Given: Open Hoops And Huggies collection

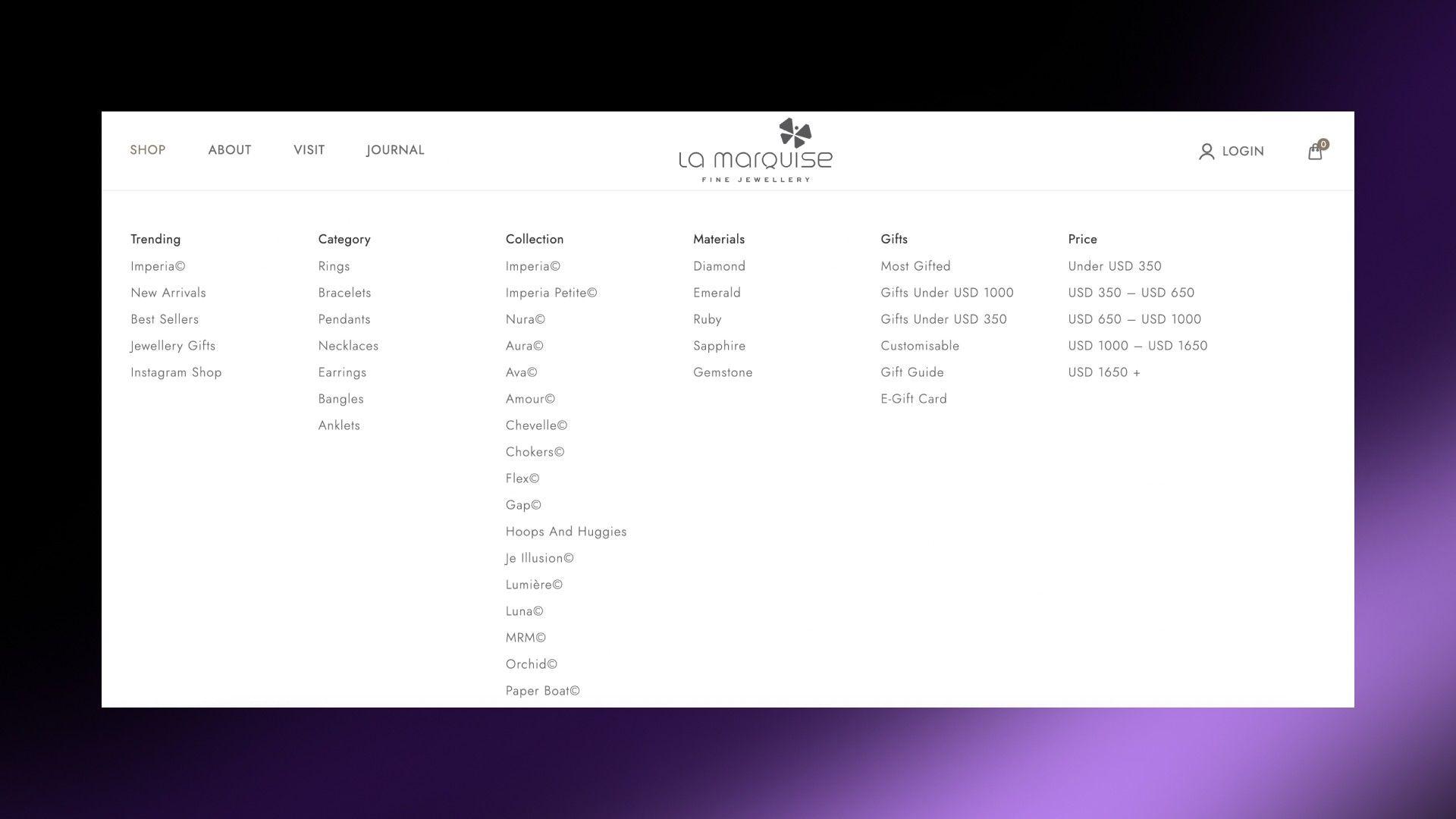Looking at the screenshot, I should pos(566,532).
